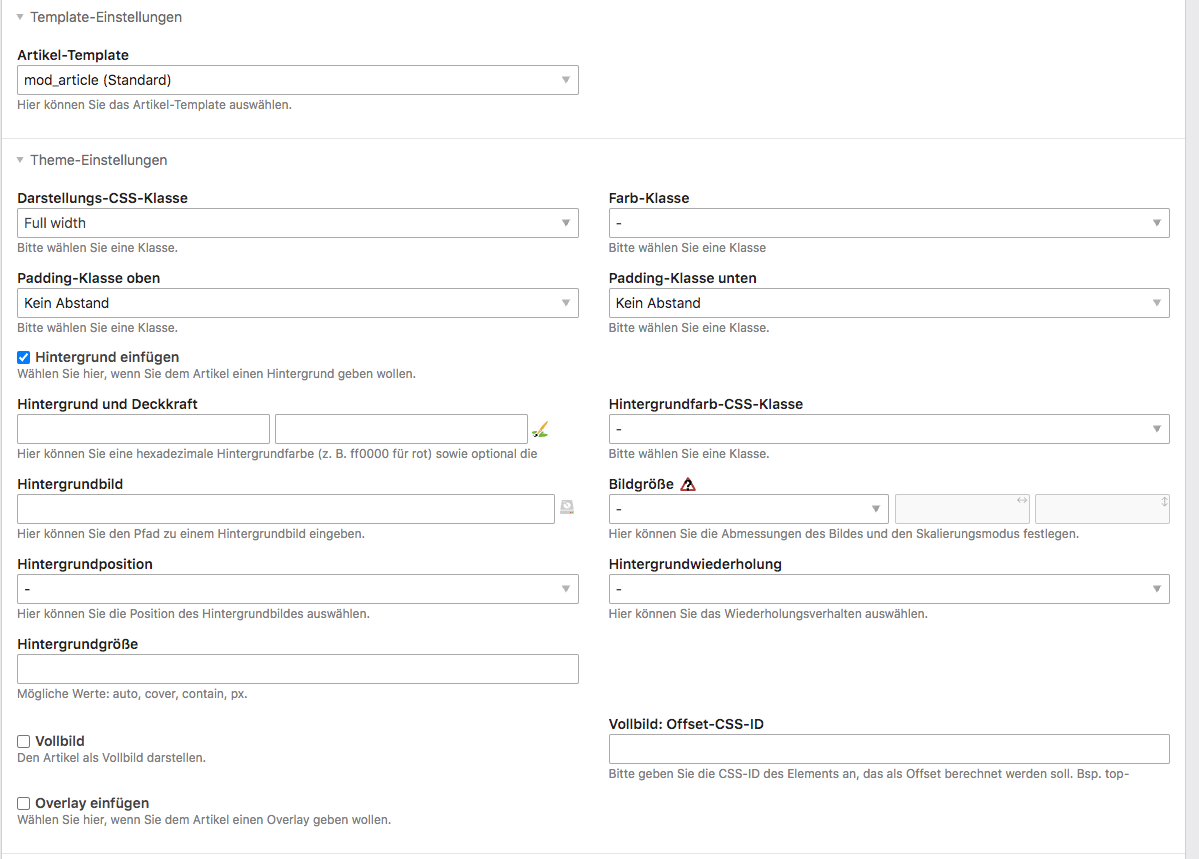Click the Hintergrundgröße text field
Image resolution: width=1199 pixels, height=859 pixels.
click(297, 669)
